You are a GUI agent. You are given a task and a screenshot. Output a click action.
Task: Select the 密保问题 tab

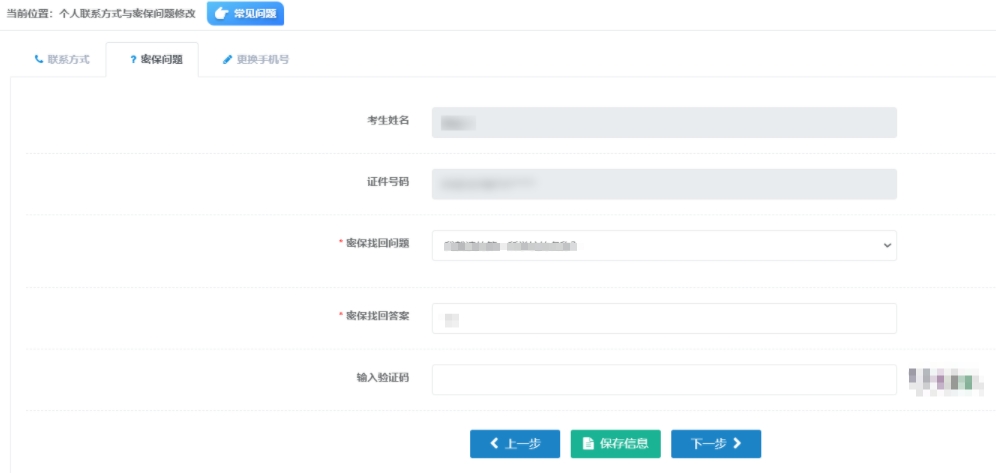[x=156, y=60]
